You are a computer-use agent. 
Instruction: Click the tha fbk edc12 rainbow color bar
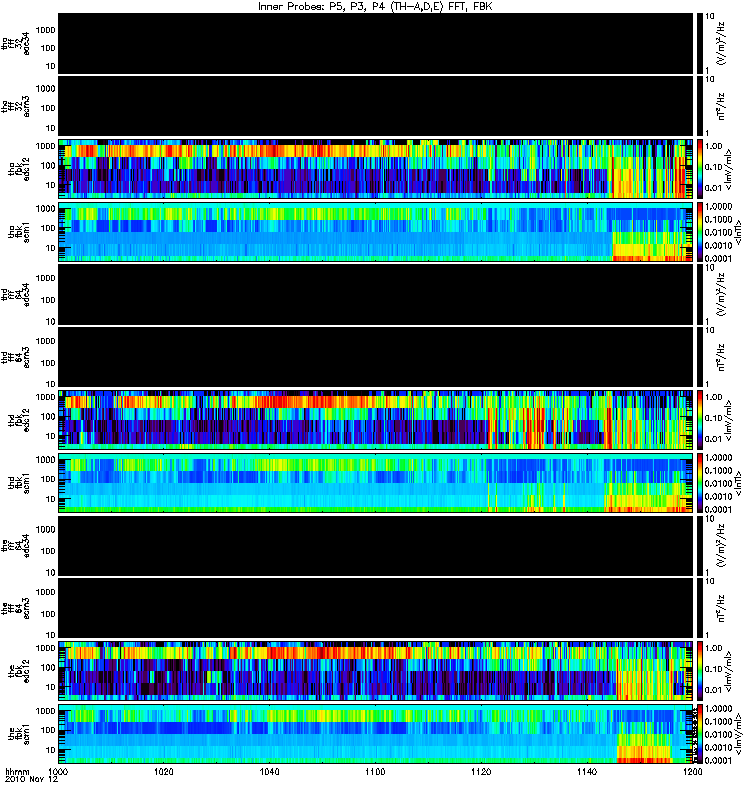point(700,169)
